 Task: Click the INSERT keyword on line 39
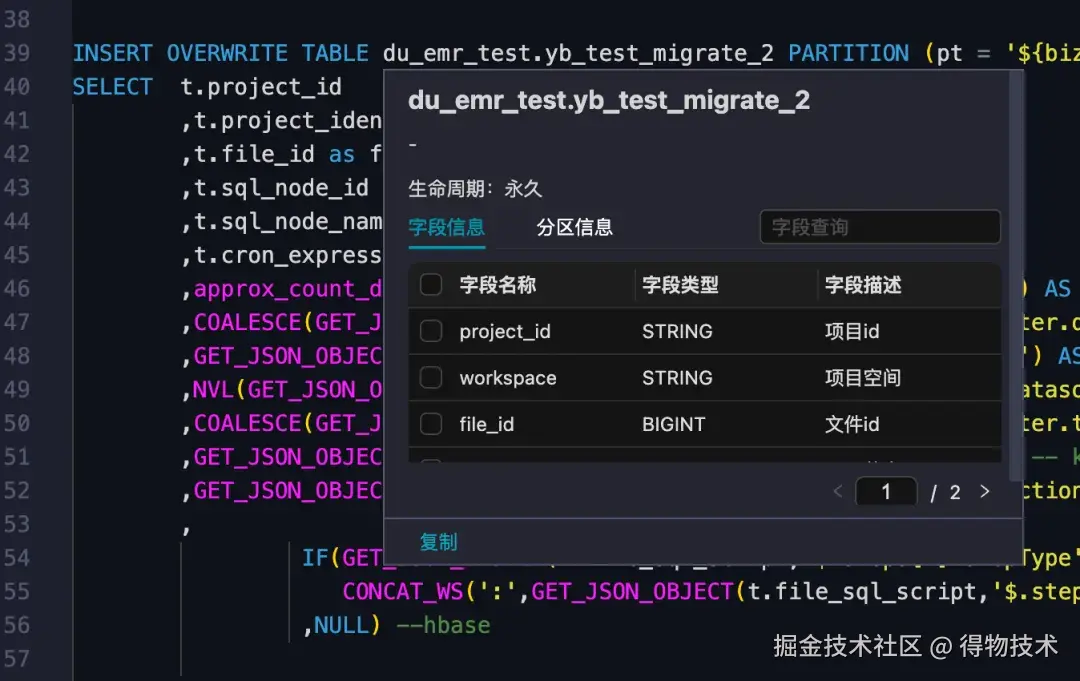pos(112,53)
